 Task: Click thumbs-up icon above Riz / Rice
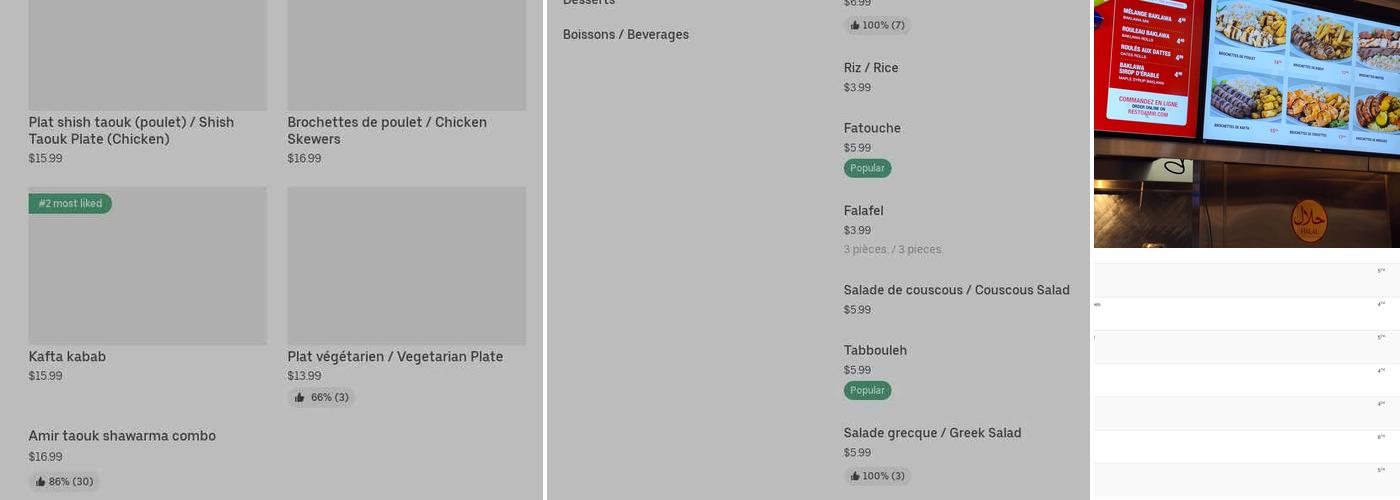(x=854, y=25)
